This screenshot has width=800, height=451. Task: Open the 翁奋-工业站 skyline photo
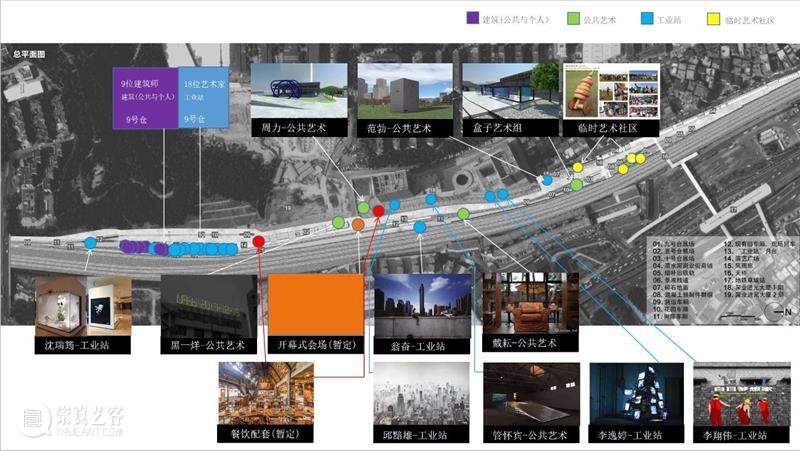(421, 306)
